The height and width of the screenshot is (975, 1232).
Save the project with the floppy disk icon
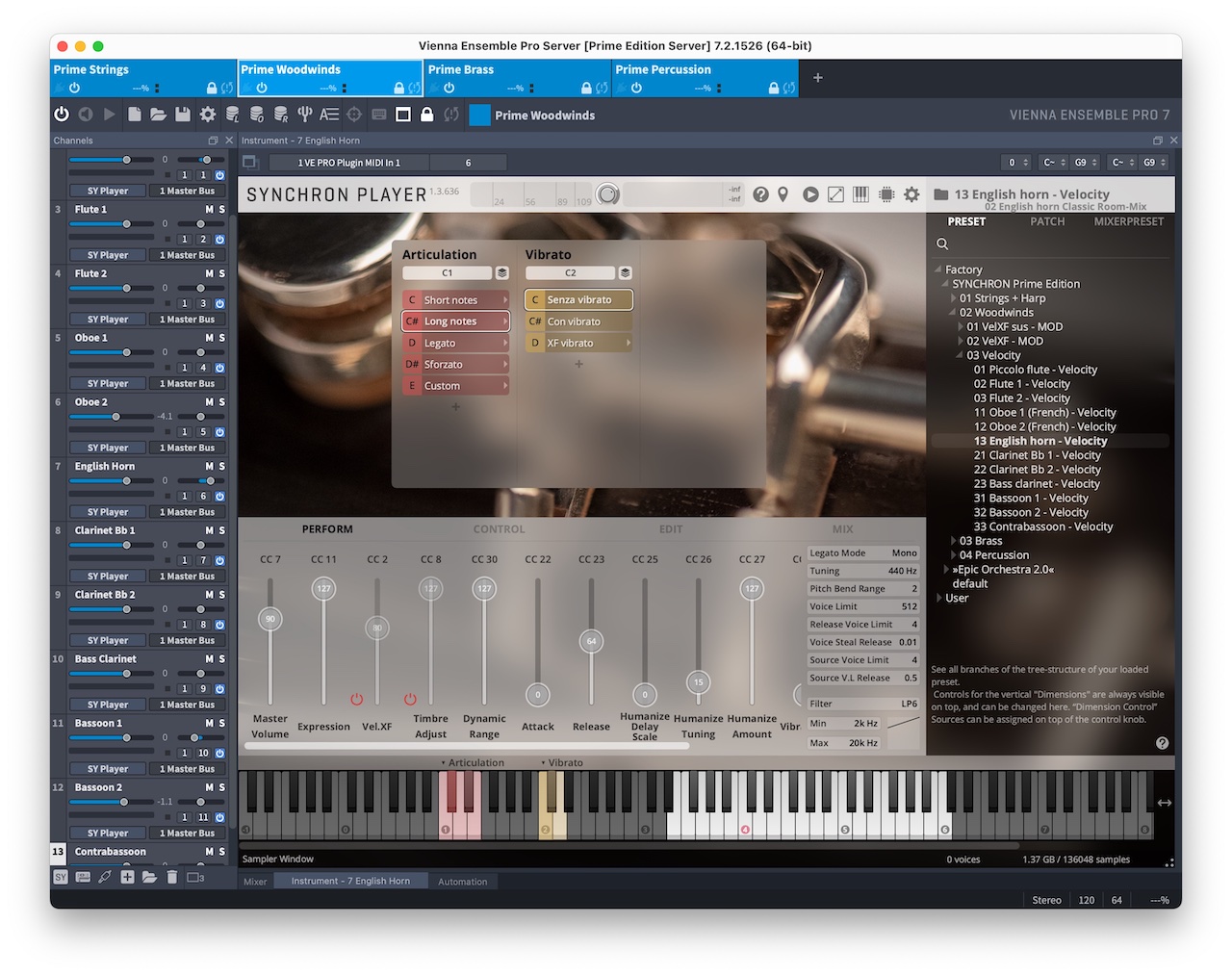click(x=182, y=115)
